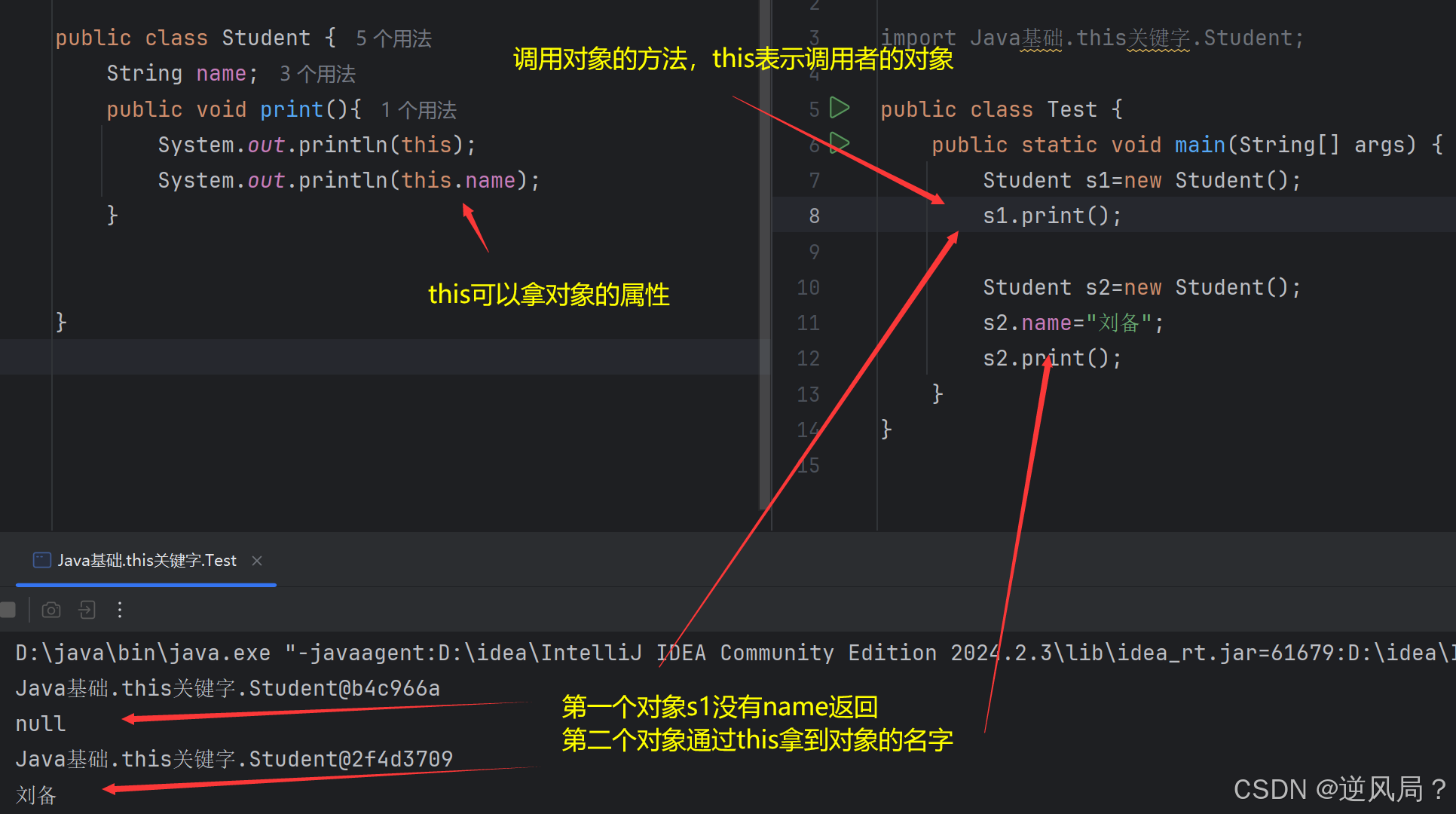Click the Exit arrow icon in run toolbar
The height and width of the screenshot is (814, 1456).
pyautogui.click(x=87, y=610)
